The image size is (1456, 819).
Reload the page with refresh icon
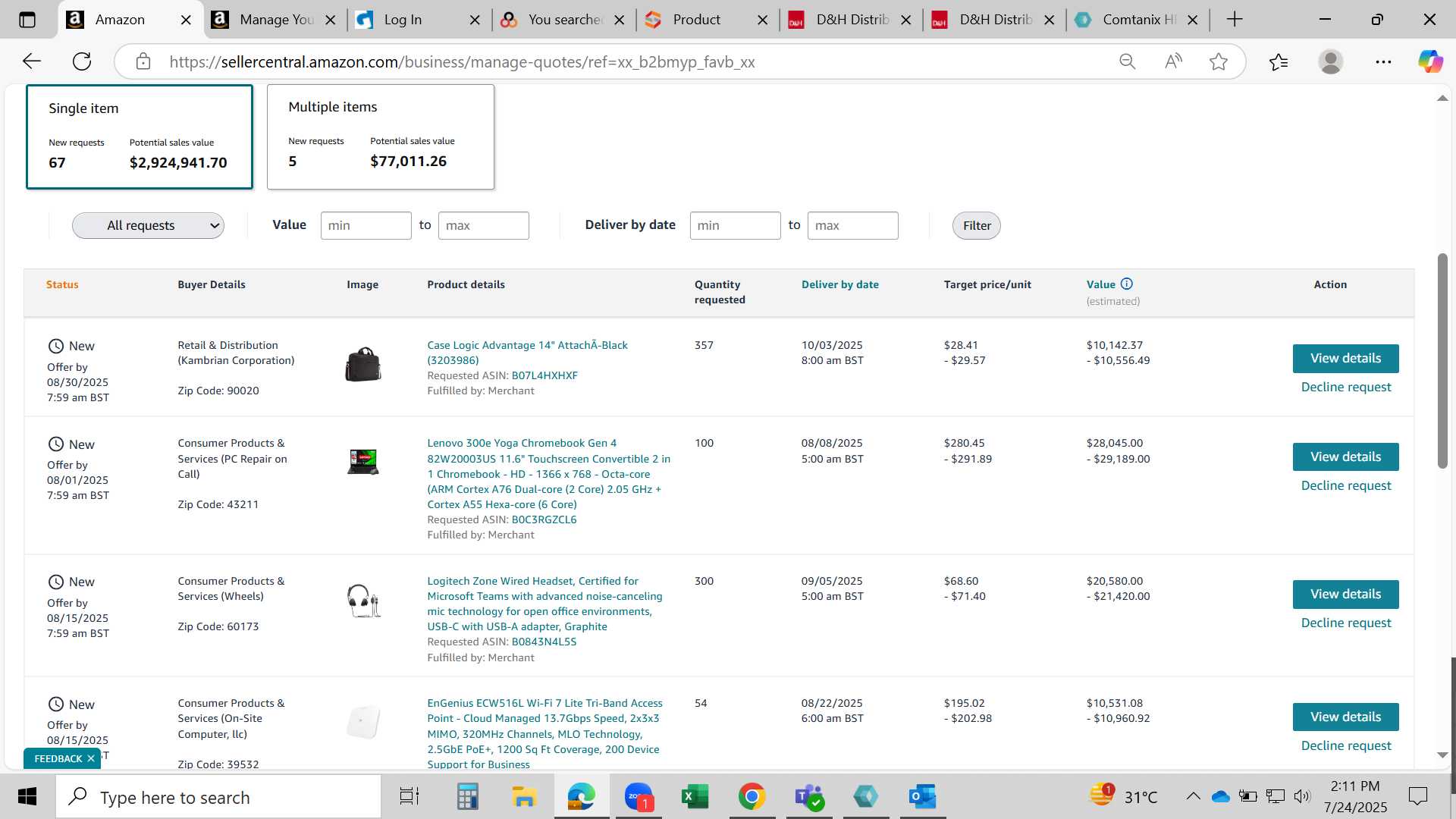[82, 61]
